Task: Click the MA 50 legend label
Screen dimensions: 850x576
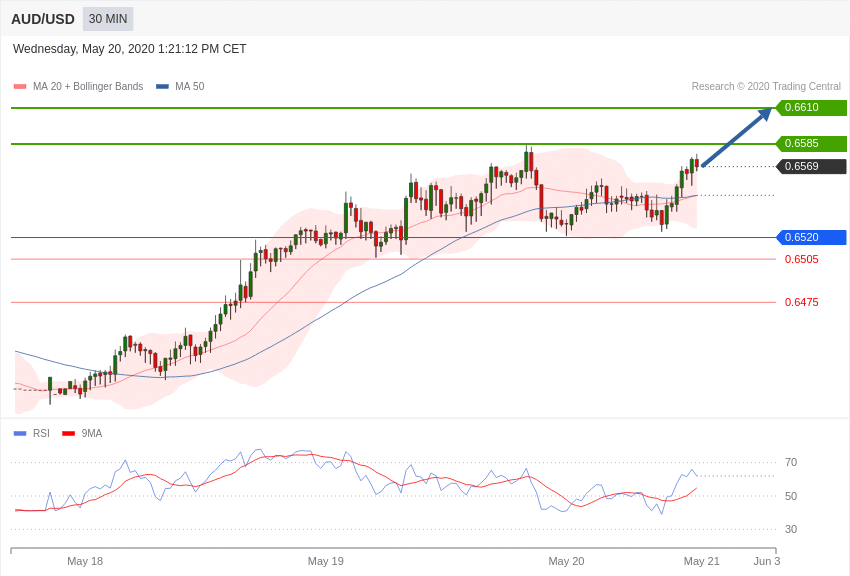Action: tap(190, 86)
